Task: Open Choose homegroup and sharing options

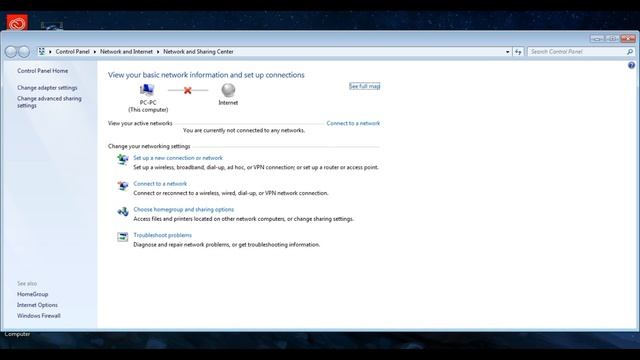Action: pos(184,209)
